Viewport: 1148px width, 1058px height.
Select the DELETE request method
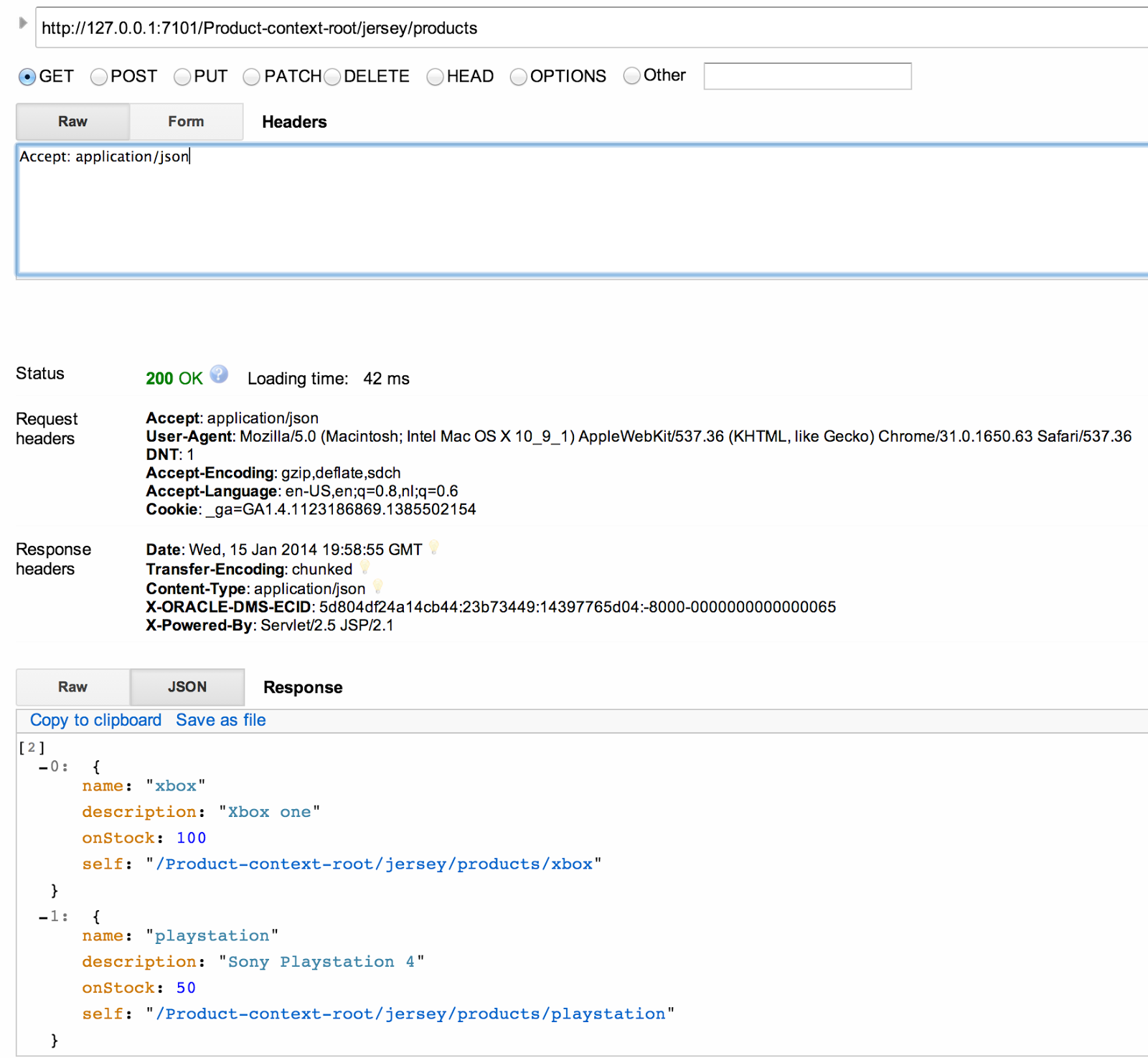tap(333, 77)
